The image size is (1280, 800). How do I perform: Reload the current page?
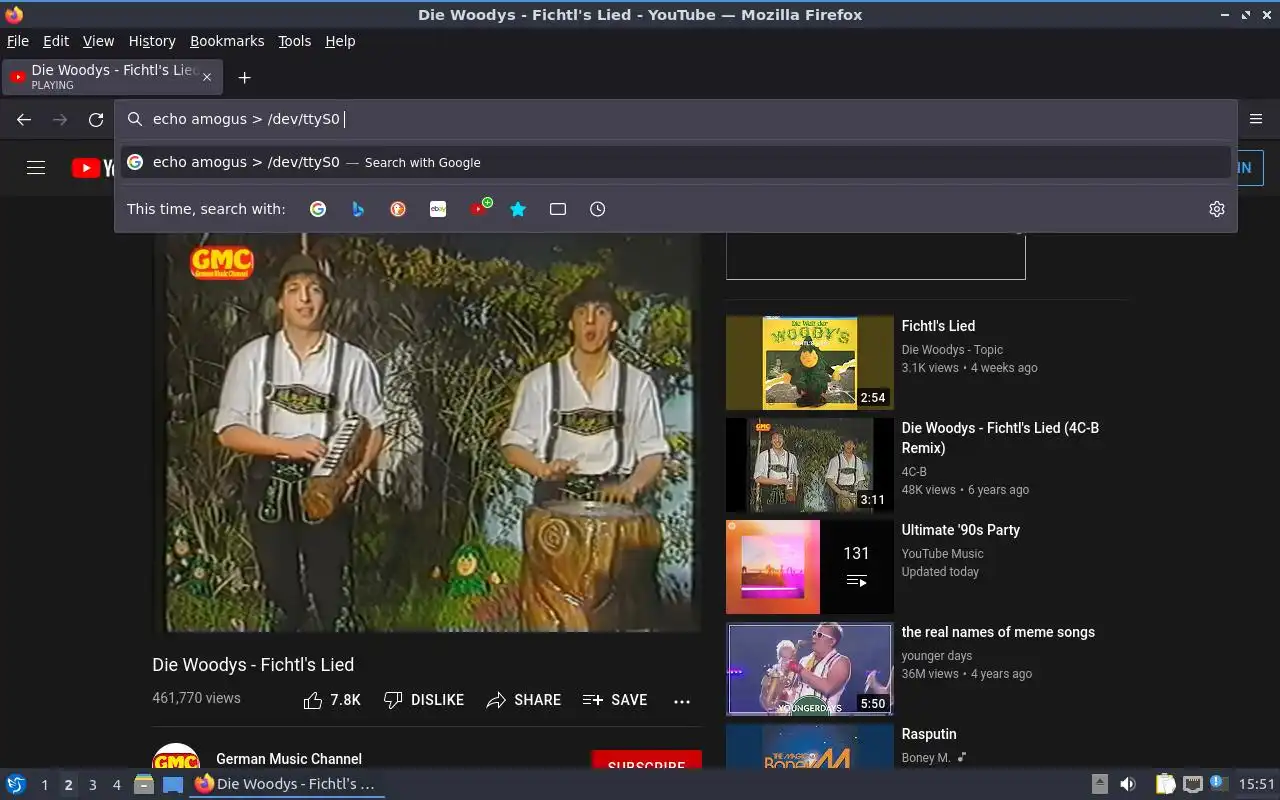(96, 119)
